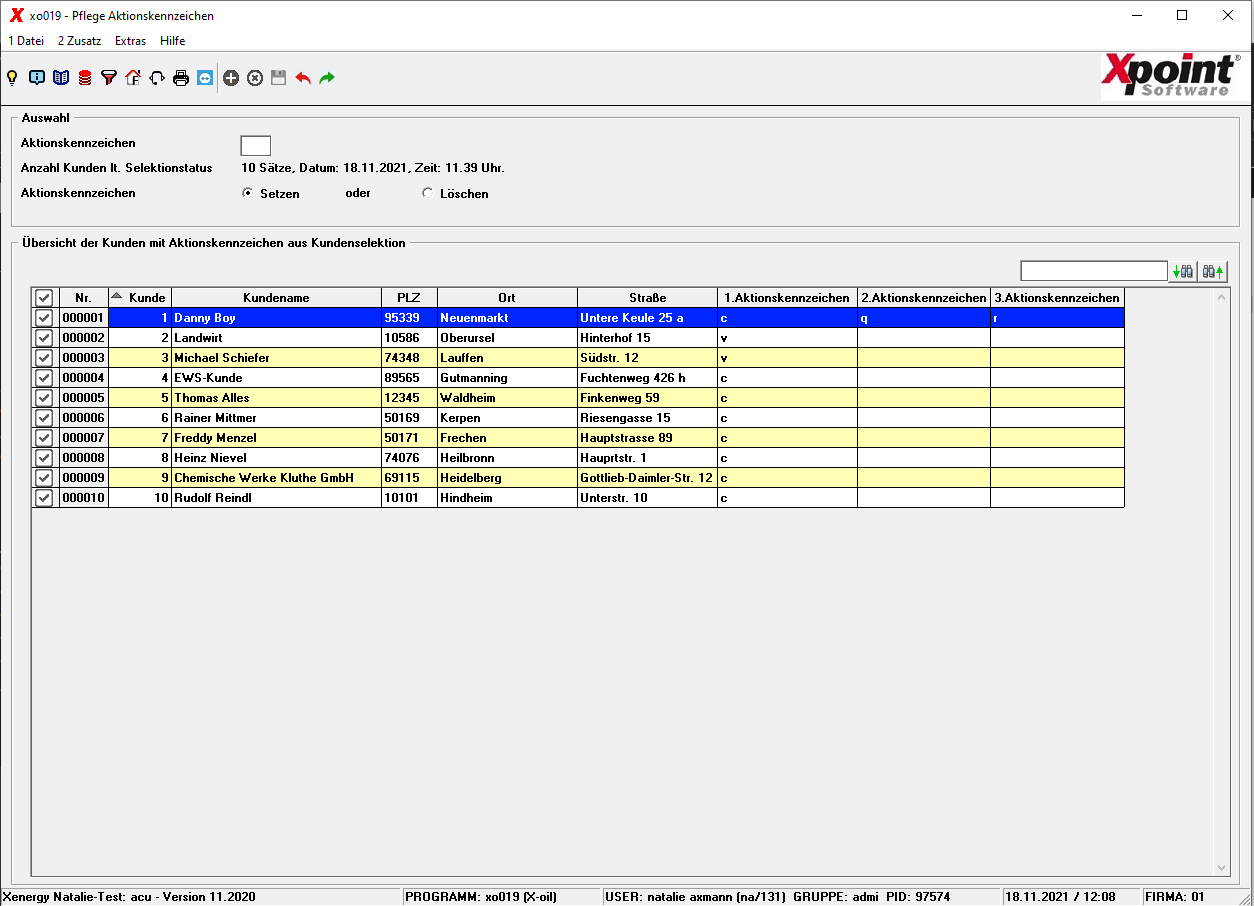Sort by the Straße column header
Image resolution: width=1254 pixels, height=906 pixels.
point(647,298)
